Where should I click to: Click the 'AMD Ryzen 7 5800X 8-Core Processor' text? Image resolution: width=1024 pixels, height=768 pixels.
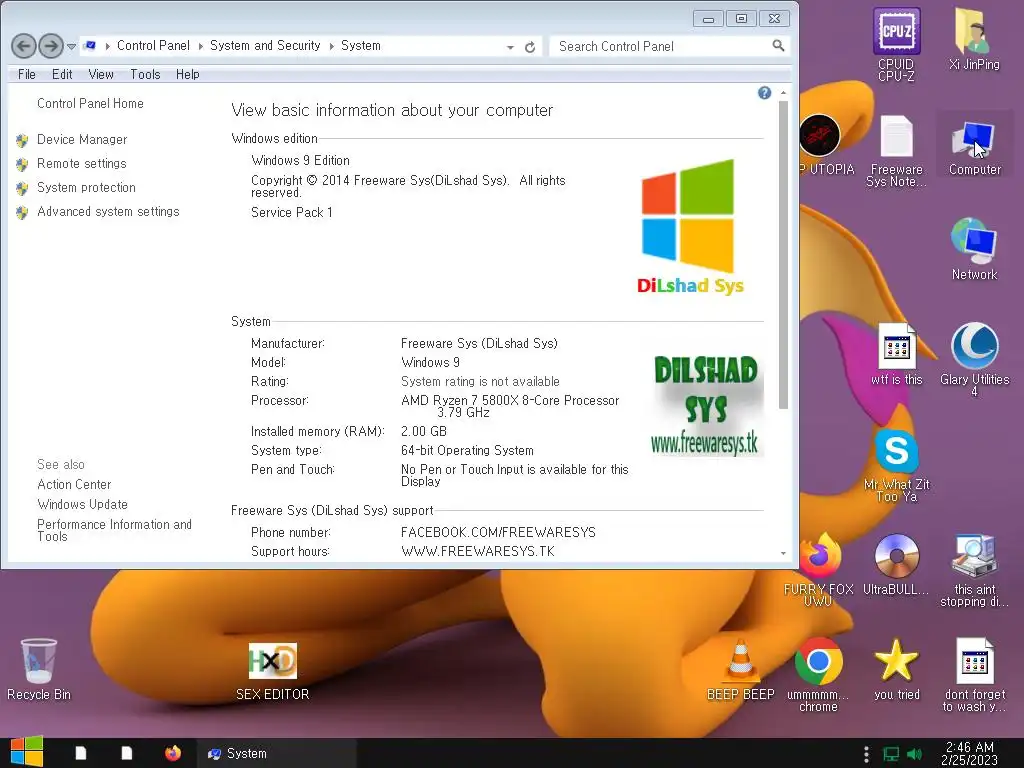(x=509, y=400)
